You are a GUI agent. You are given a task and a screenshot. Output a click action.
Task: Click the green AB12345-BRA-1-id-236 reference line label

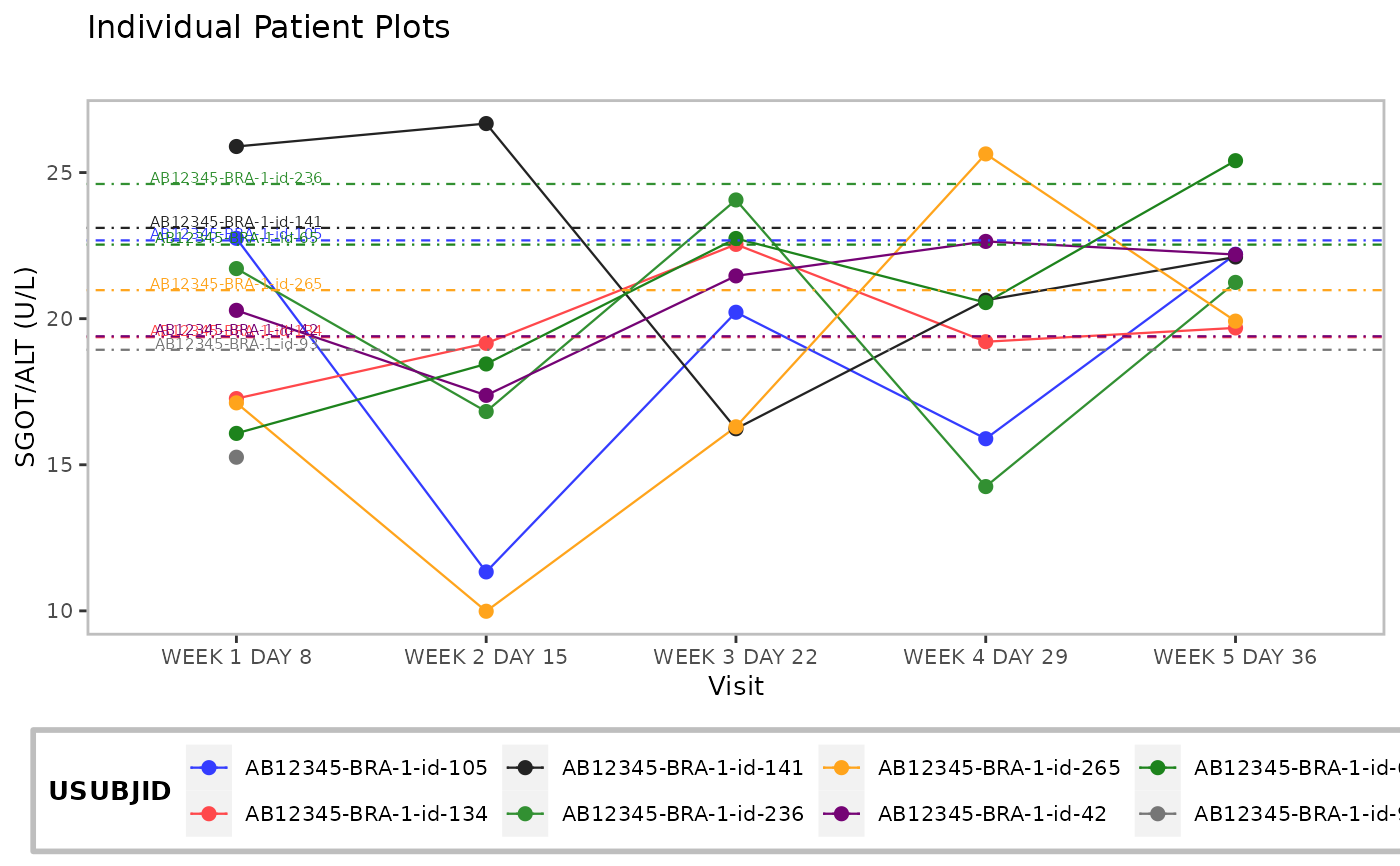click(236, 178)
